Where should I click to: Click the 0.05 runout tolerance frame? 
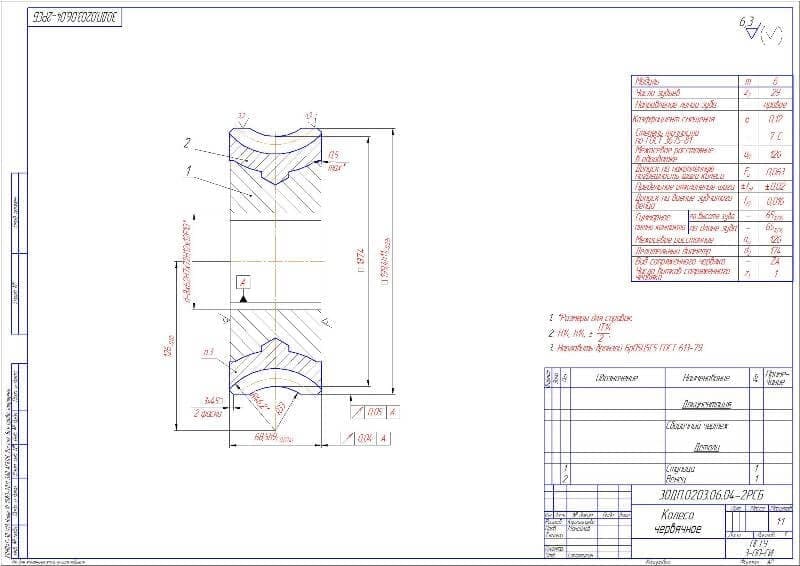pos(375,412)
